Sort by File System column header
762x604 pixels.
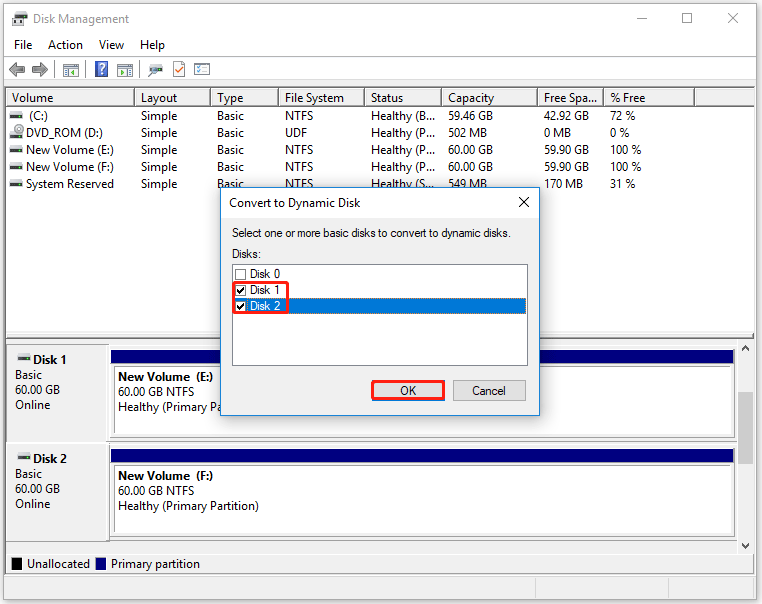[x=321, y=98]
